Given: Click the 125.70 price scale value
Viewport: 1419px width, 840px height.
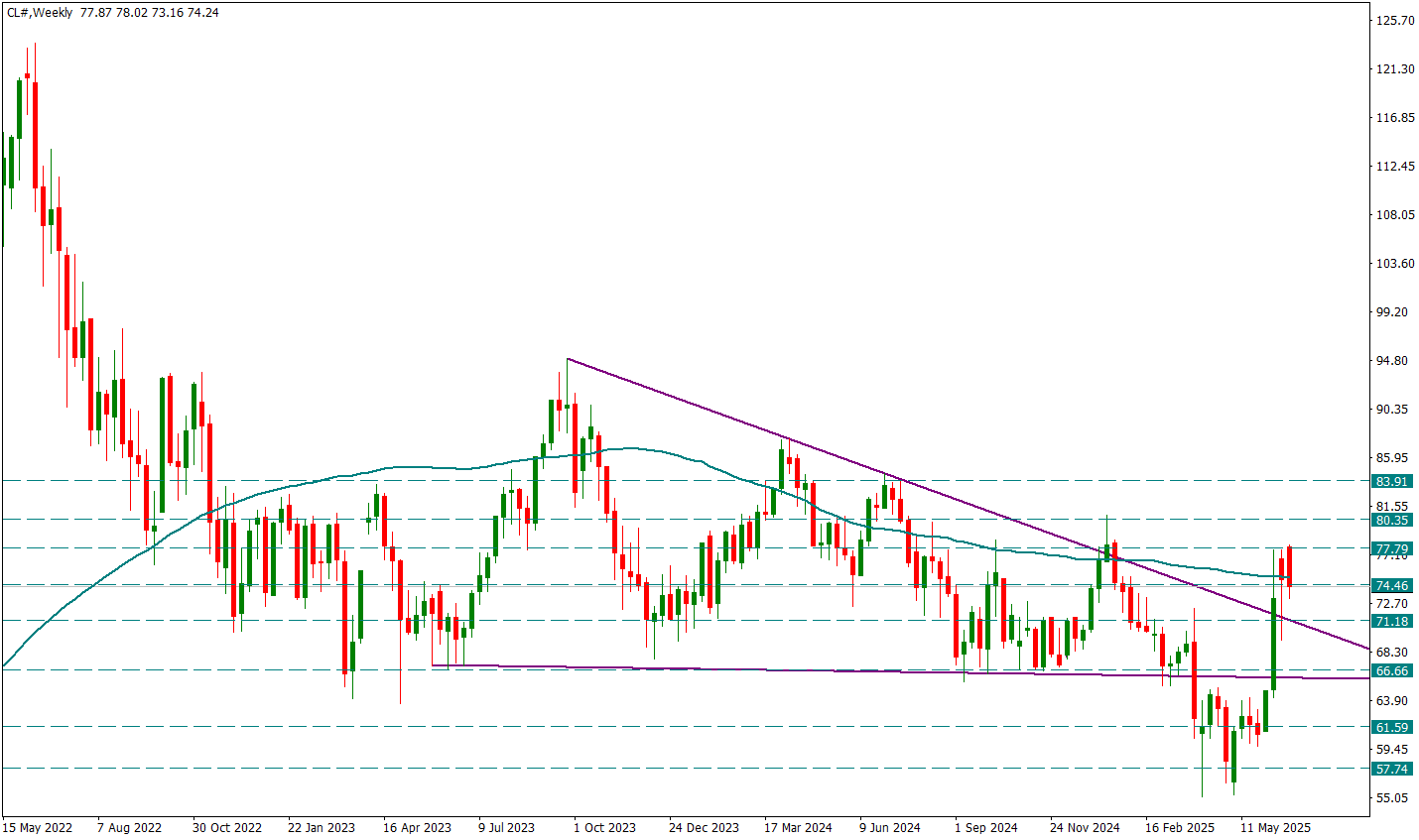Looking at the screenshot, I should pyautogui.click(x=1394, y=20).
